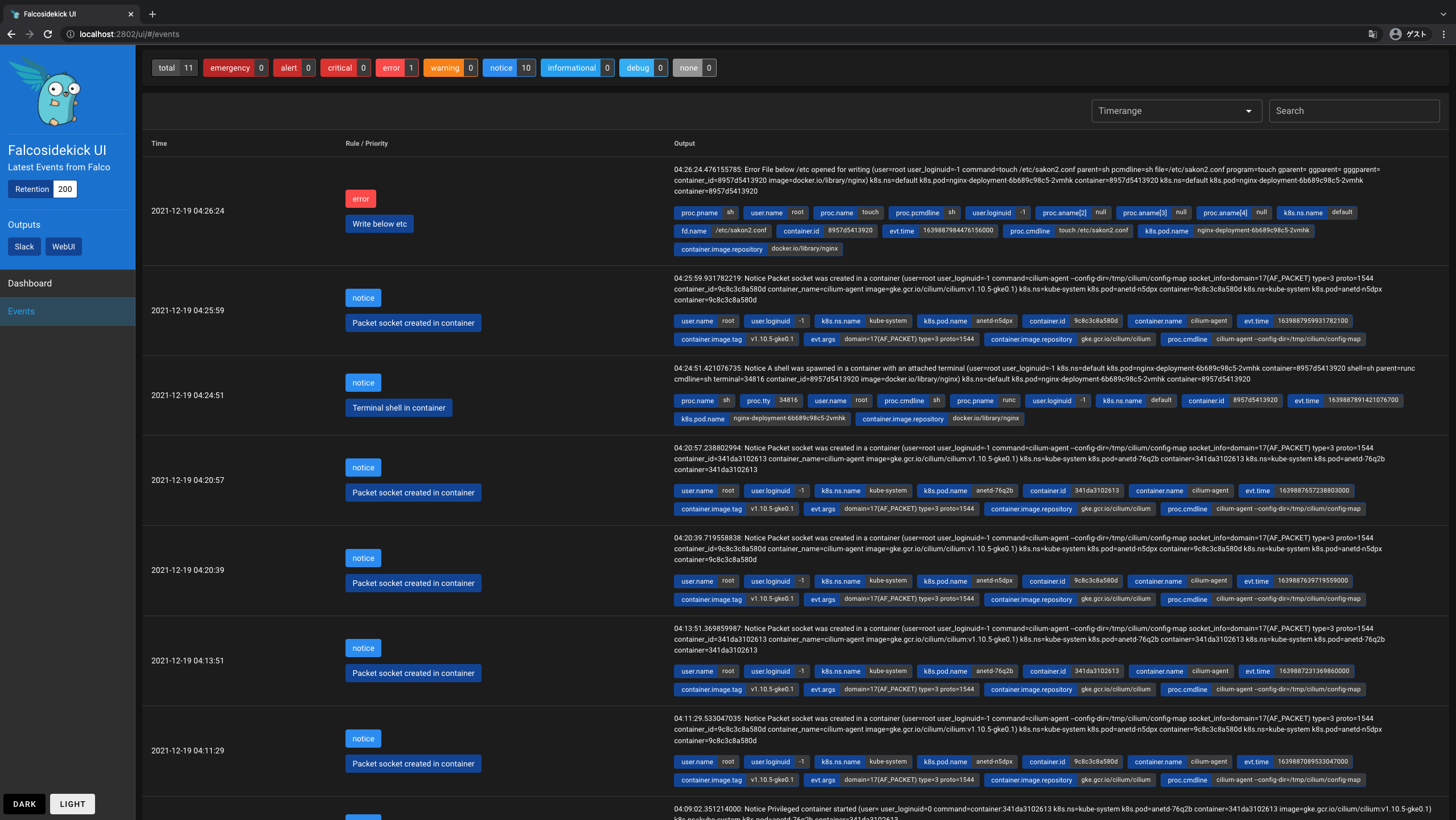Click the orange warning priority badge

[450, 68]
